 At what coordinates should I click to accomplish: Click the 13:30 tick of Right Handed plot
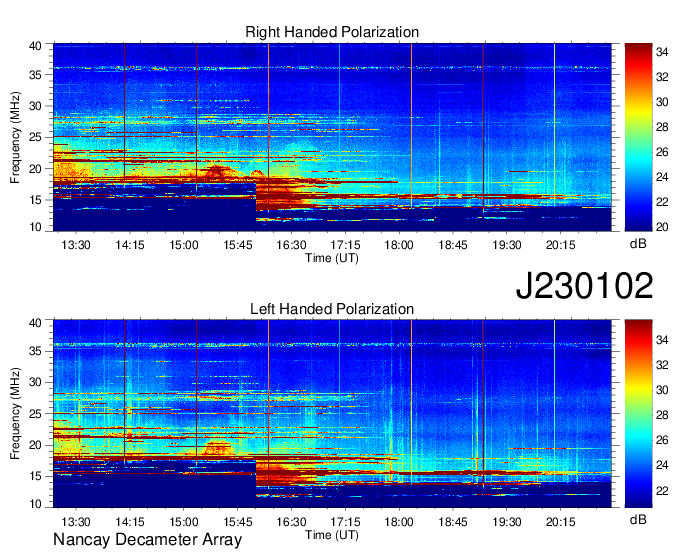(x=76, y=245)
